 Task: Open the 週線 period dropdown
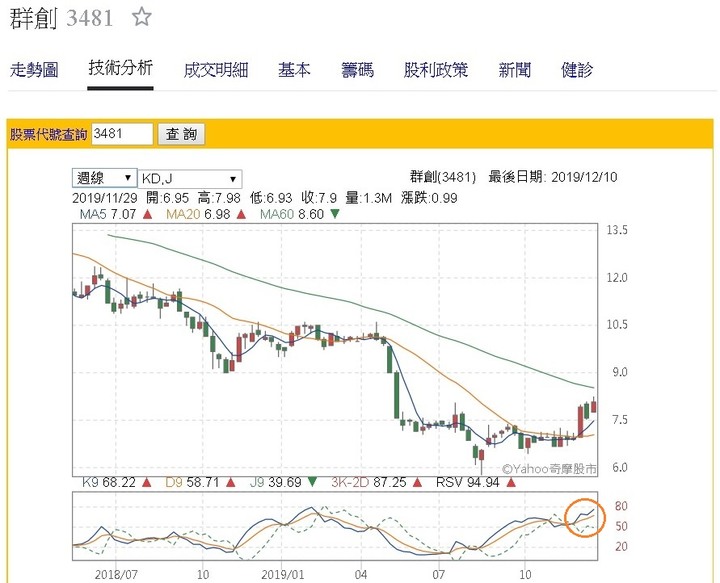click(104, 178)
